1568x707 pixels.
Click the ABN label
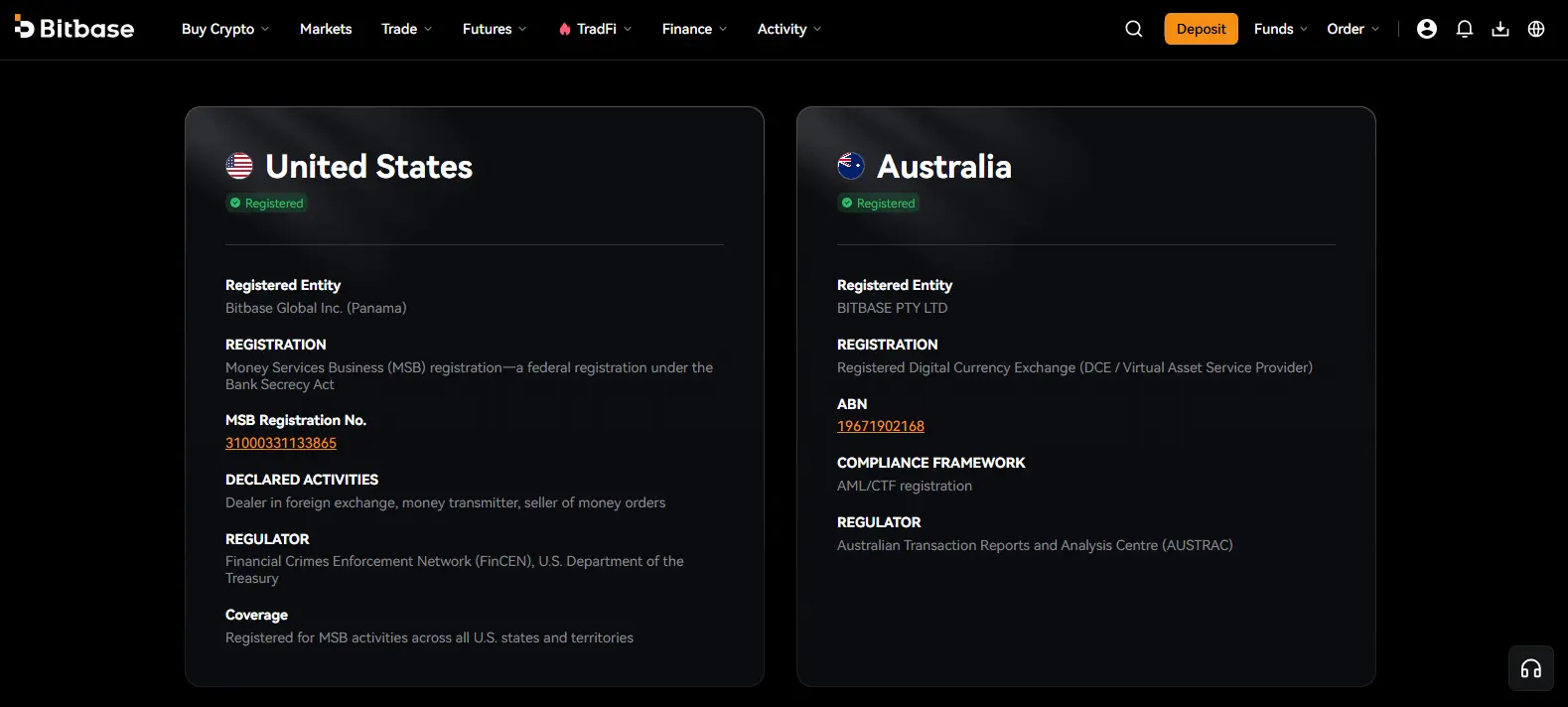click(852, 404)
